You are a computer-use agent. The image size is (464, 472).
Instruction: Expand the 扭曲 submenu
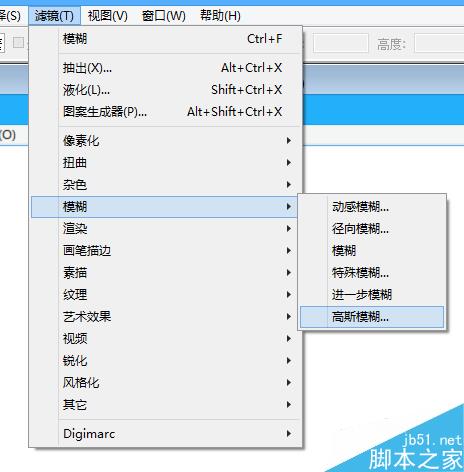[x=166, y=163]
